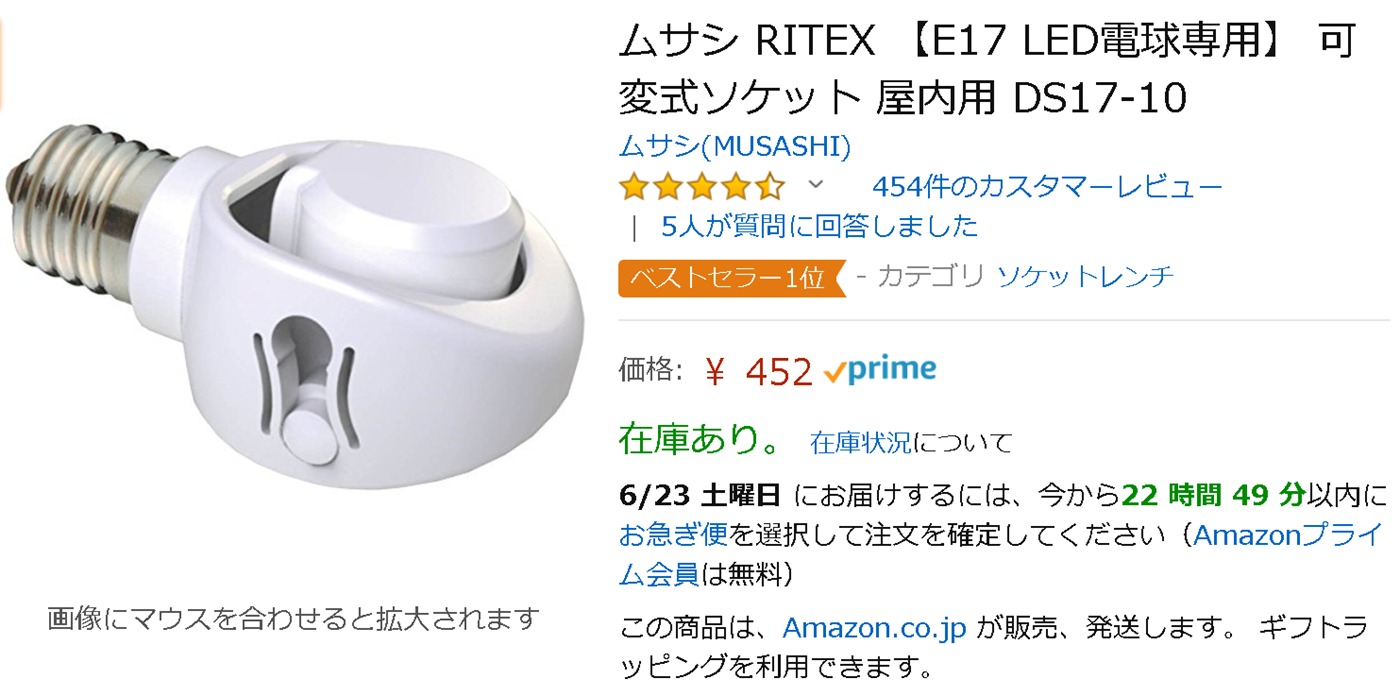Click the Amazon.co.jp seller link

[874, 628]
